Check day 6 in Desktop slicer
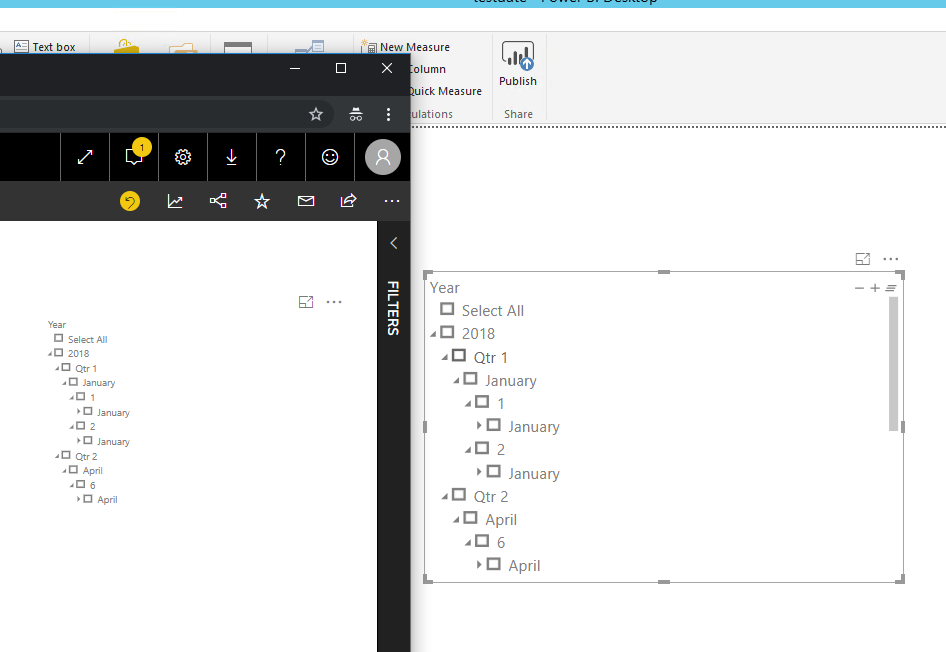 click(482, 540)
